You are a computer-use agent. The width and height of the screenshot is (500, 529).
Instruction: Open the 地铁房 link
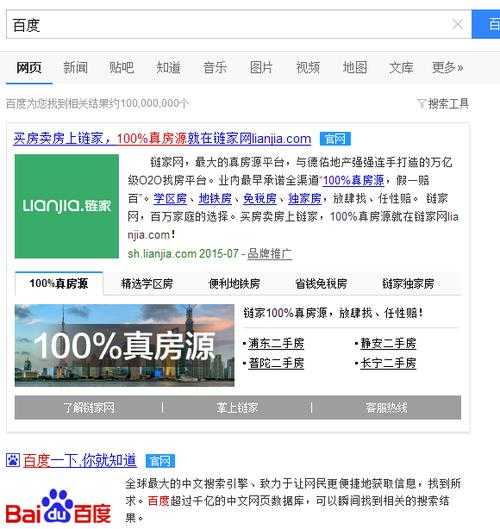215,198
